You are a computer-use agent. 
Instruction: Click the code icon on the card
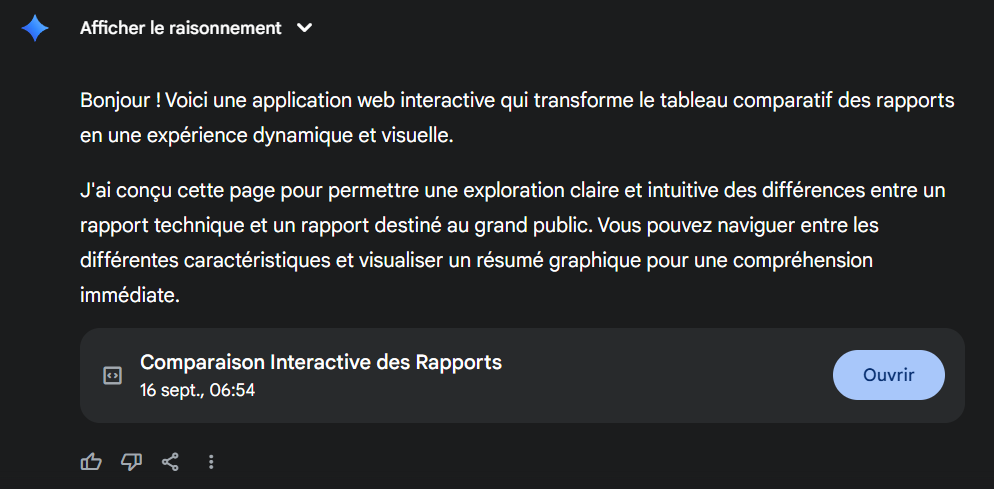click(x=113, y=376)
